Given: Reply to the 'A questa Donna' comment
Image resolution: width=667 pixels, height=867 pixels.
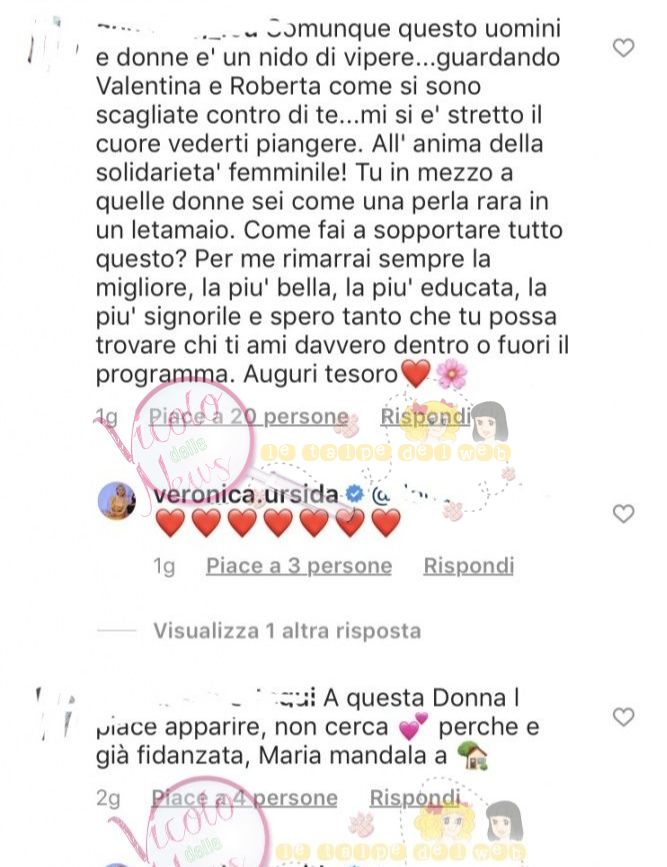Looking at the screenshot, I should 415,798.
